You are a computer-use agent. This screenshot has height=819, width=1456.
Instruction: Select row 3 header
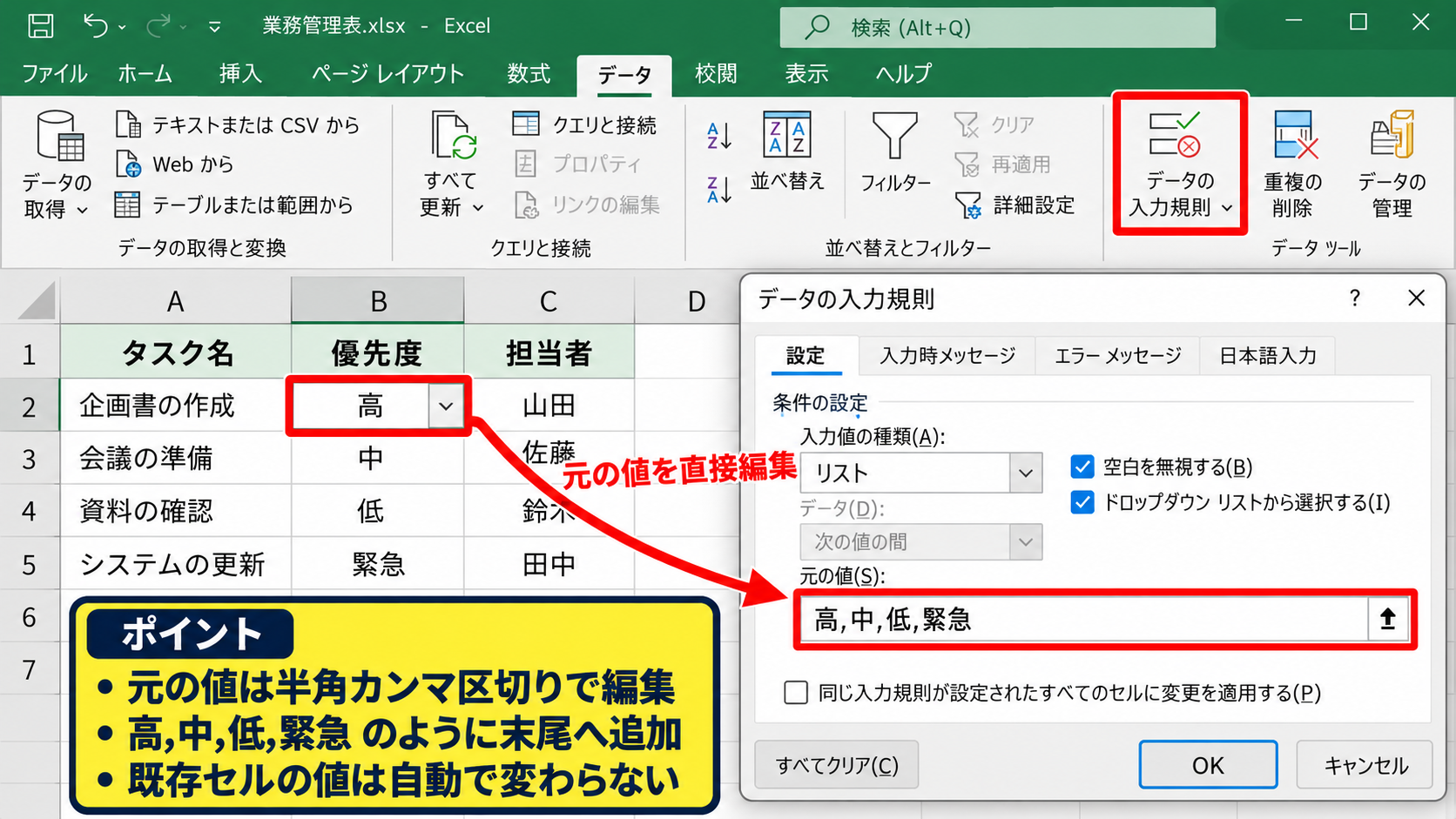(x=29, y=459)
